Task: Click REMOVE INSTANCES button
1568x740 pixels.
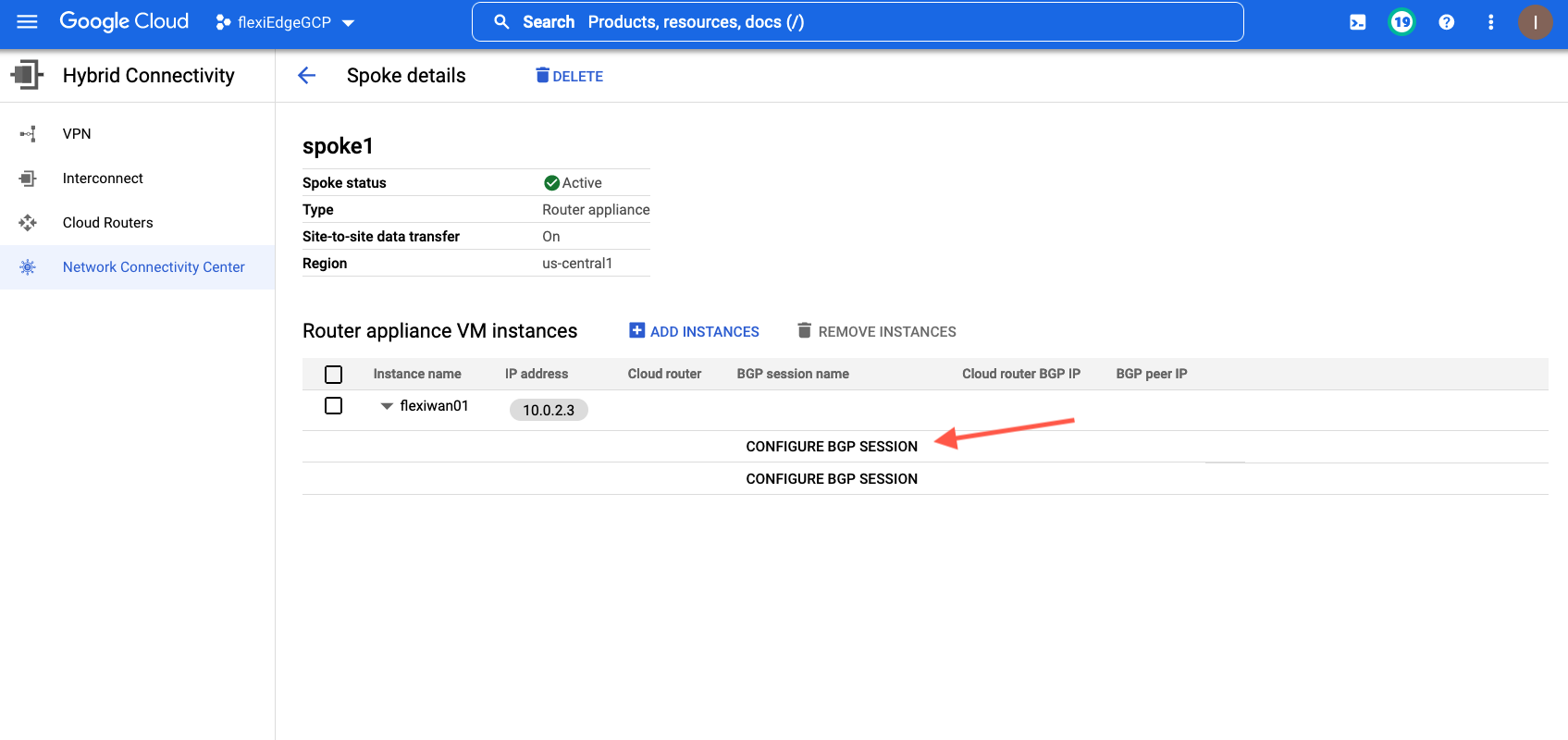Action: click(x=877, y=331)
